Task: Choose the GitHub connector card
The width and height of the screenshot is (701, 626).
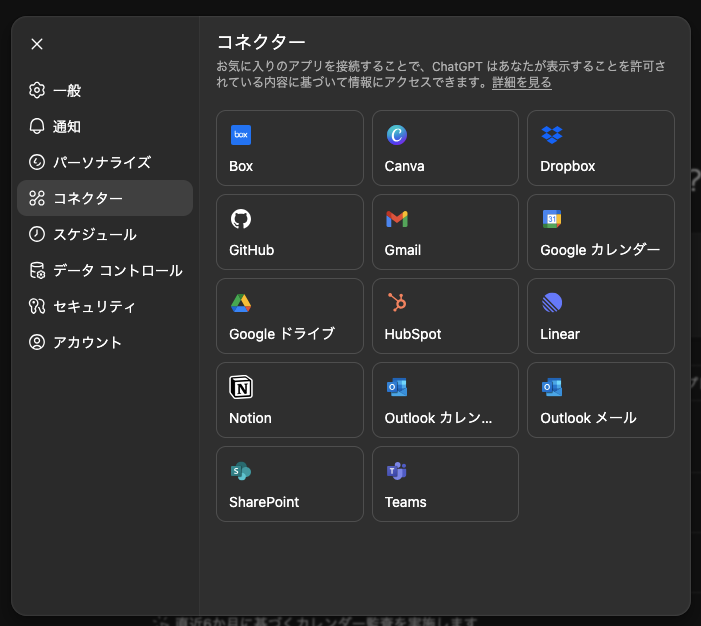Action: point(290,232)
